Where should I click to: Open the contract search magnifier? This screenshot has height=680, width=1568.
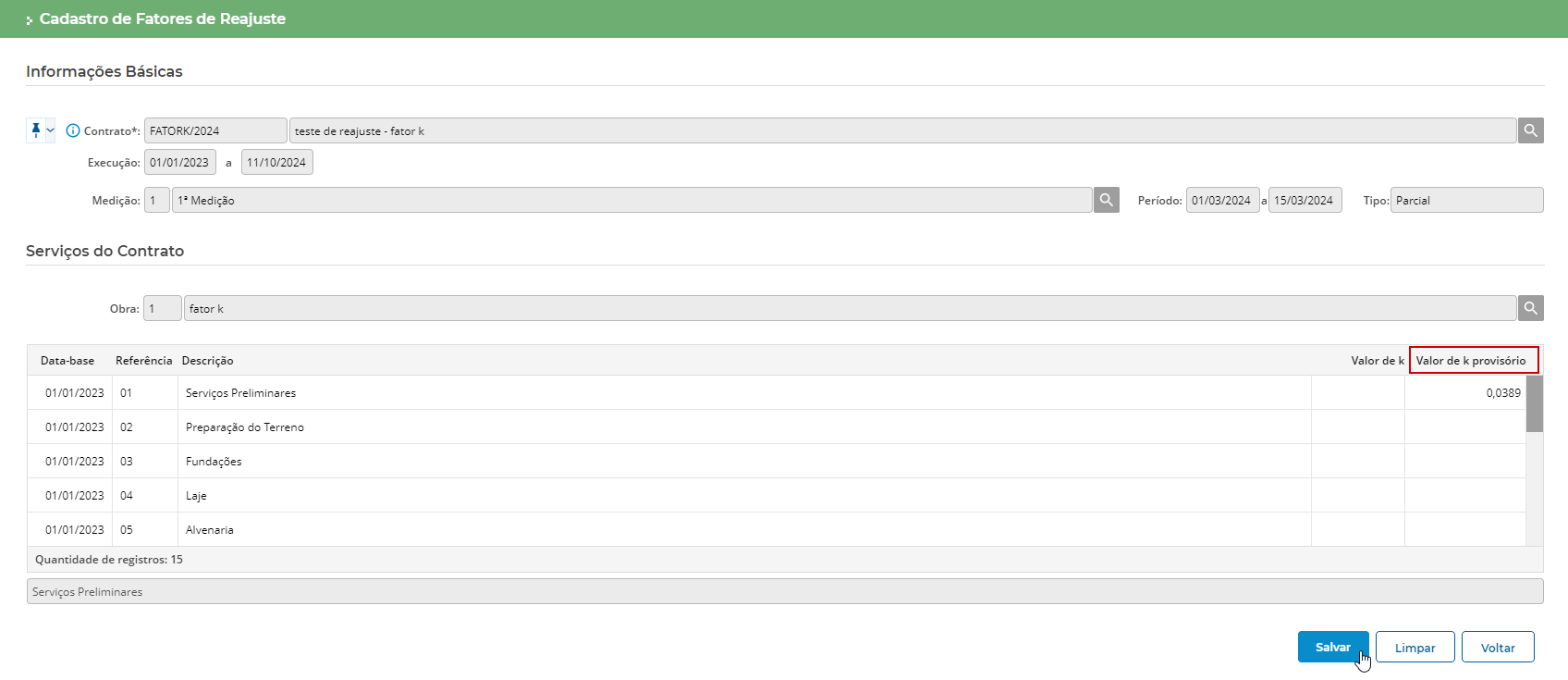1530,130
